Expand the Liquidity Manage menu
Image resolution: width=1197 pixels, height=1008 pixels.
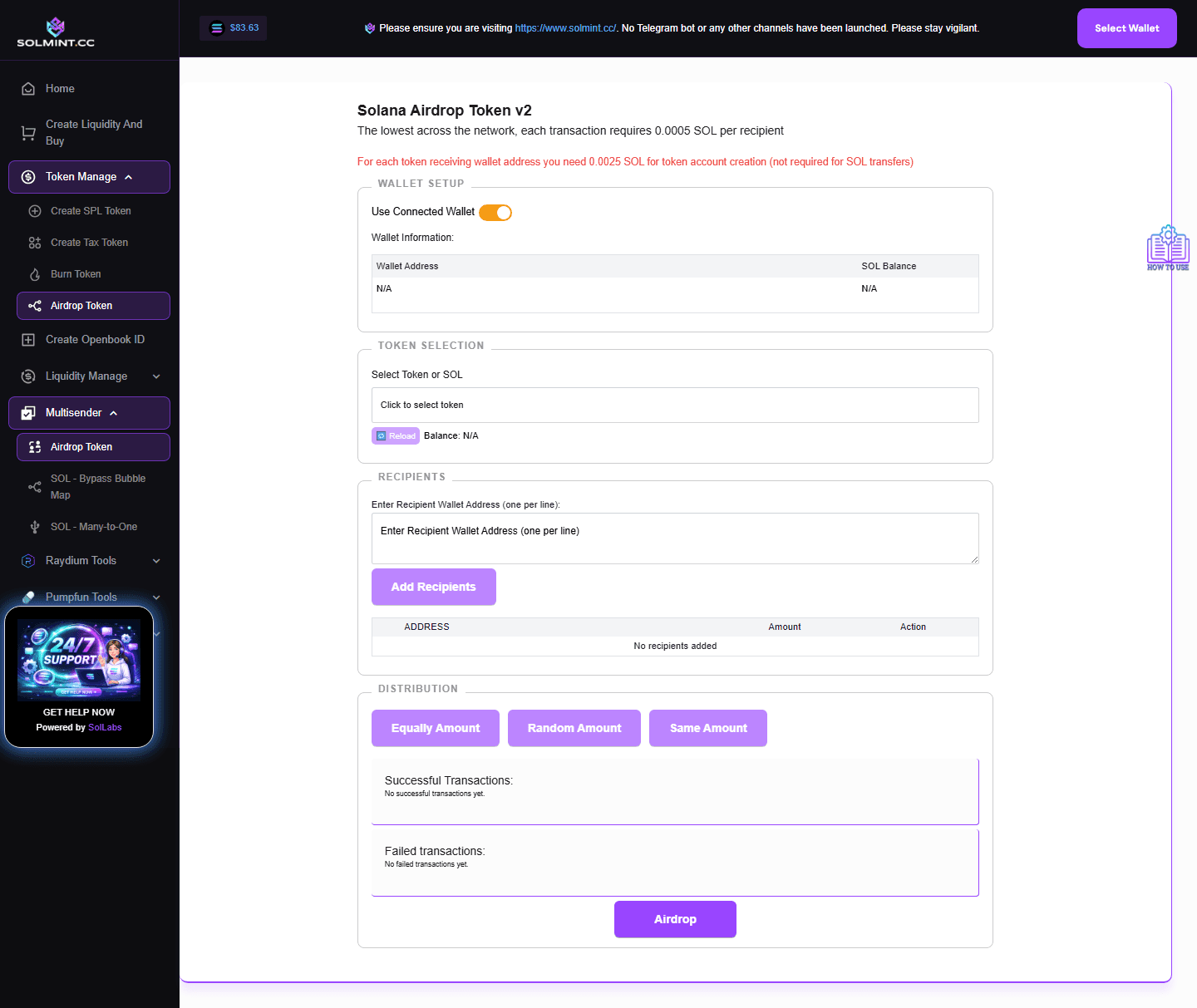pos(89,376)
